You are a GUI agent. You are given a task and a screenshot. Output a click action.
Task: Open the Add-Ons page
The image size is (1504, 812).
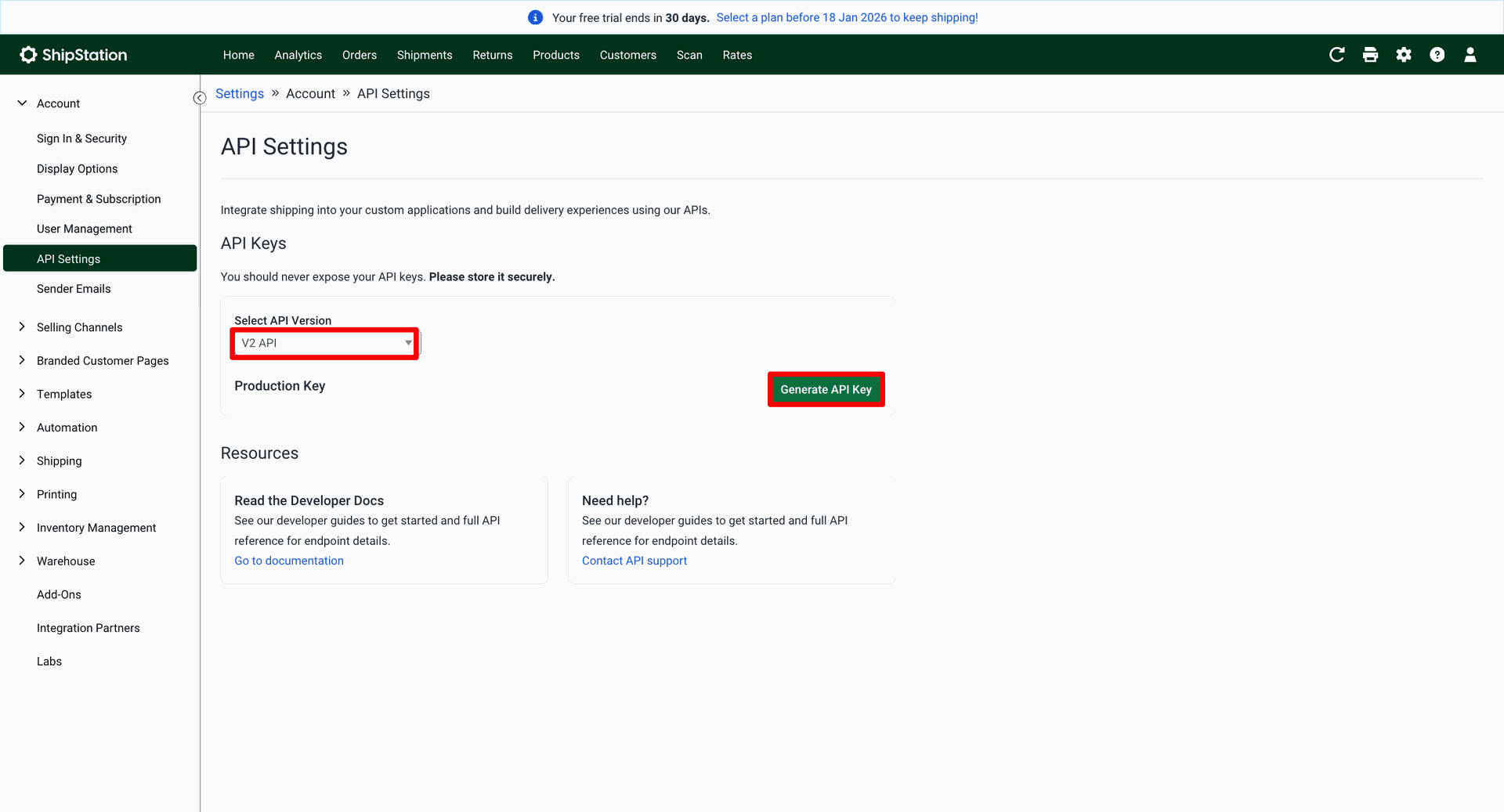tap(59, 594)
